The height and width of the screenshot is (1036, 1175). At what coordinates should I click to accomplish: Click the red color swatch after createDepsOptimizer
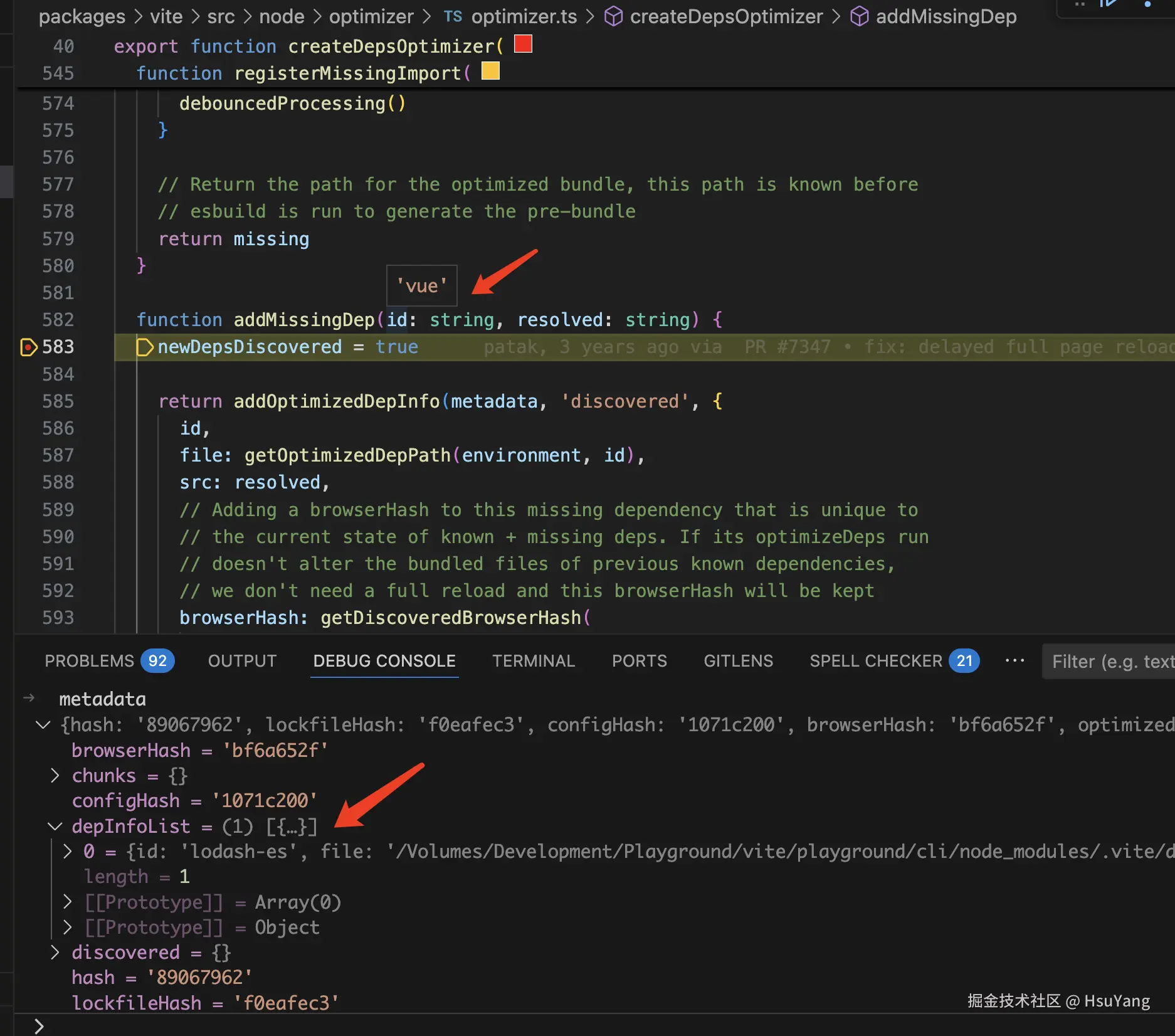click(523, 44)
